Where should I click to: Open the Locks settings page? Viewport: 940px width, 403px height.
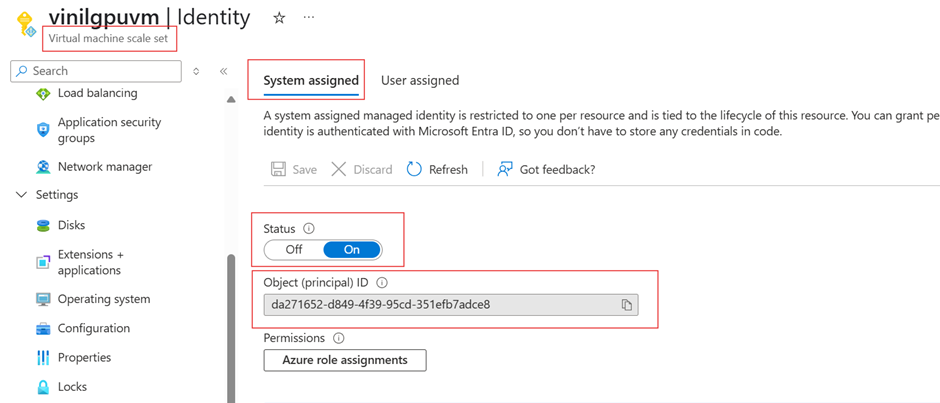coord(72,387)
